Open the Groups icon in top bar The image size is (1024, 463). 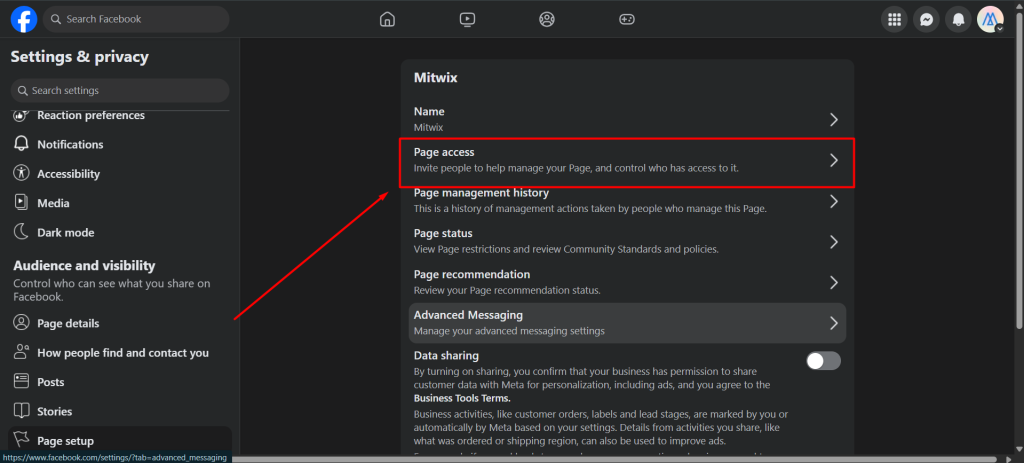point(547,19)
